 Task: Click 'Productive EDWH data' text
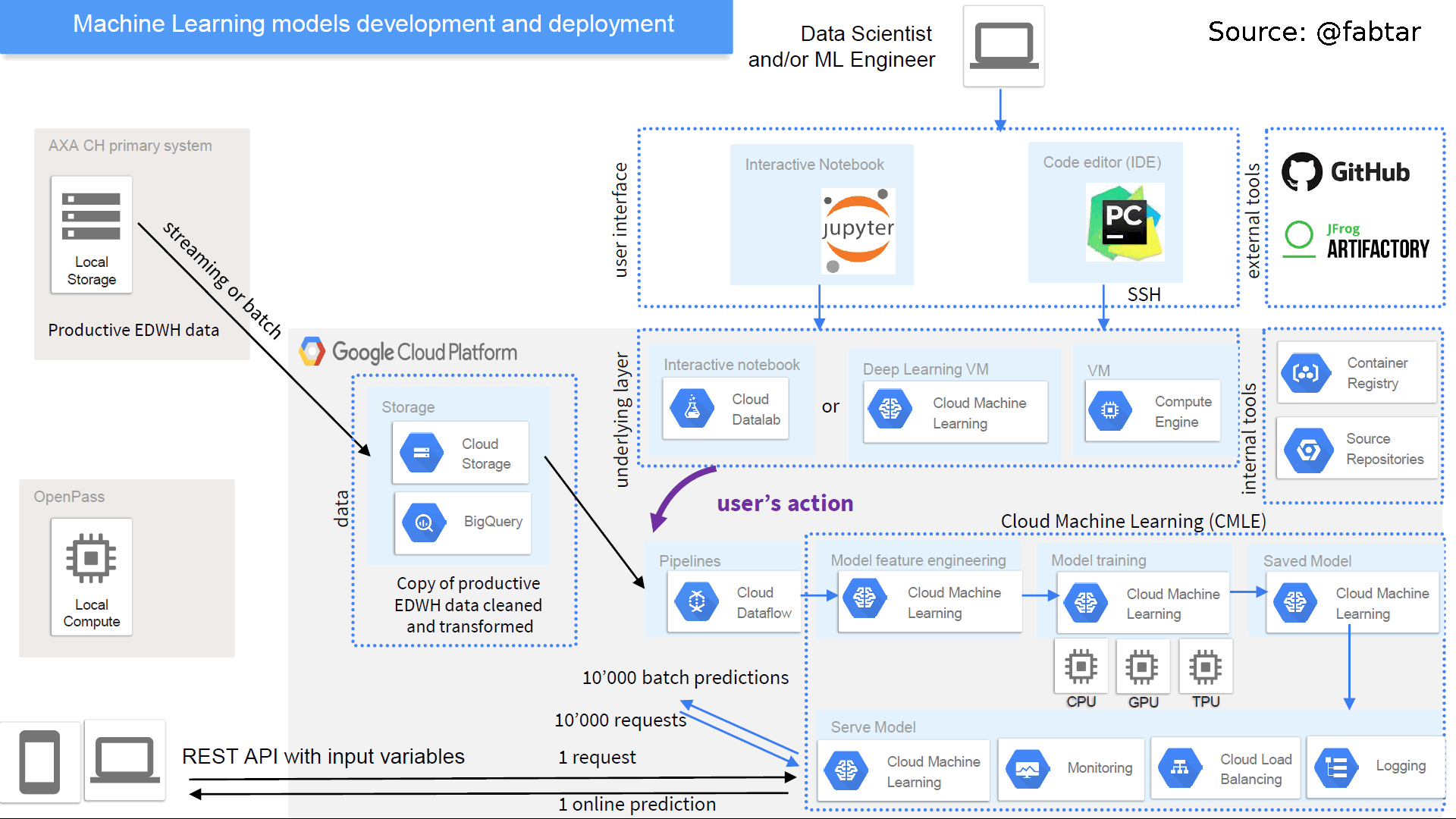point(133,330)
